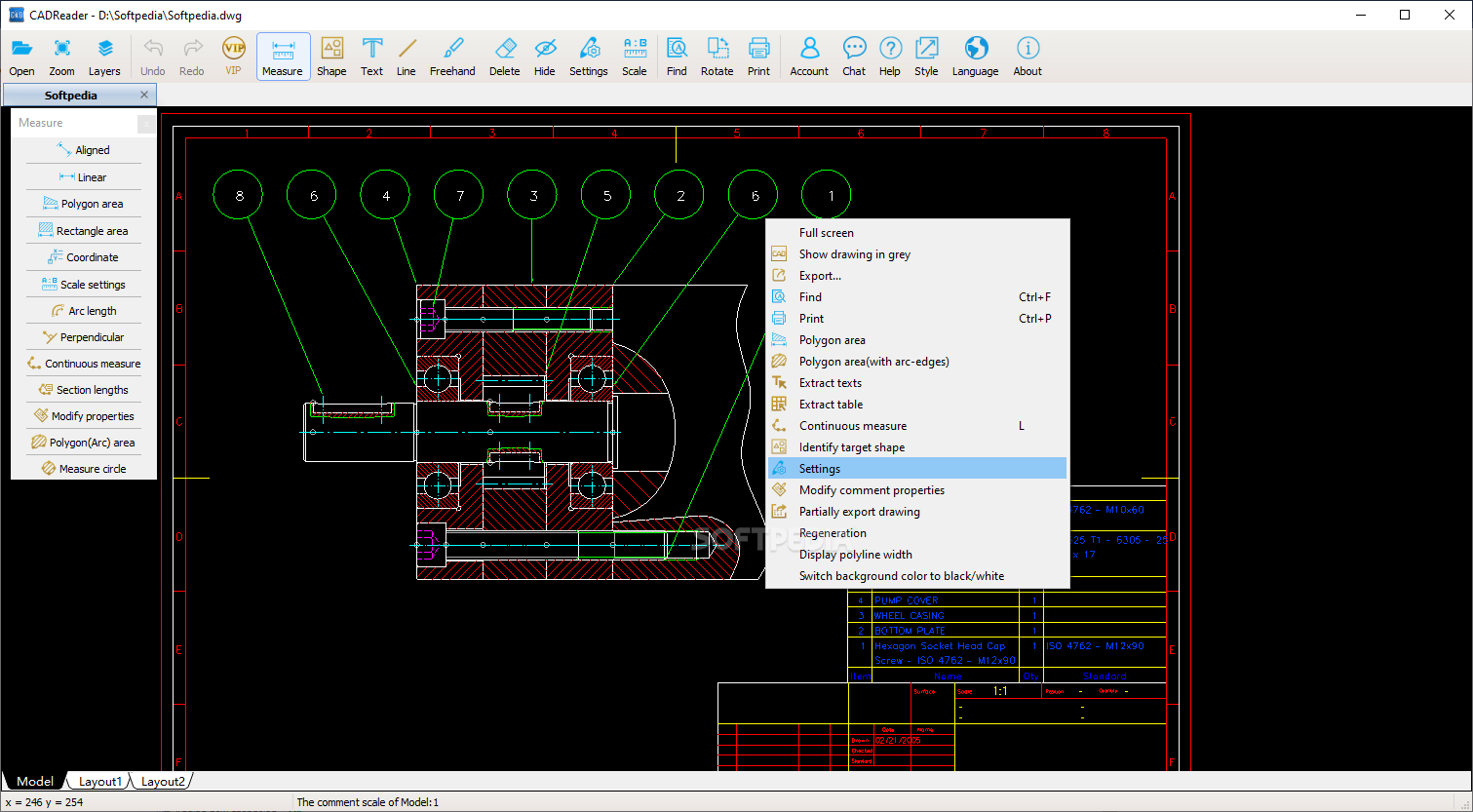Select Measure circle tool
Screen dimensions: 1473x812
pyautogui.click(x=84, y=469)
